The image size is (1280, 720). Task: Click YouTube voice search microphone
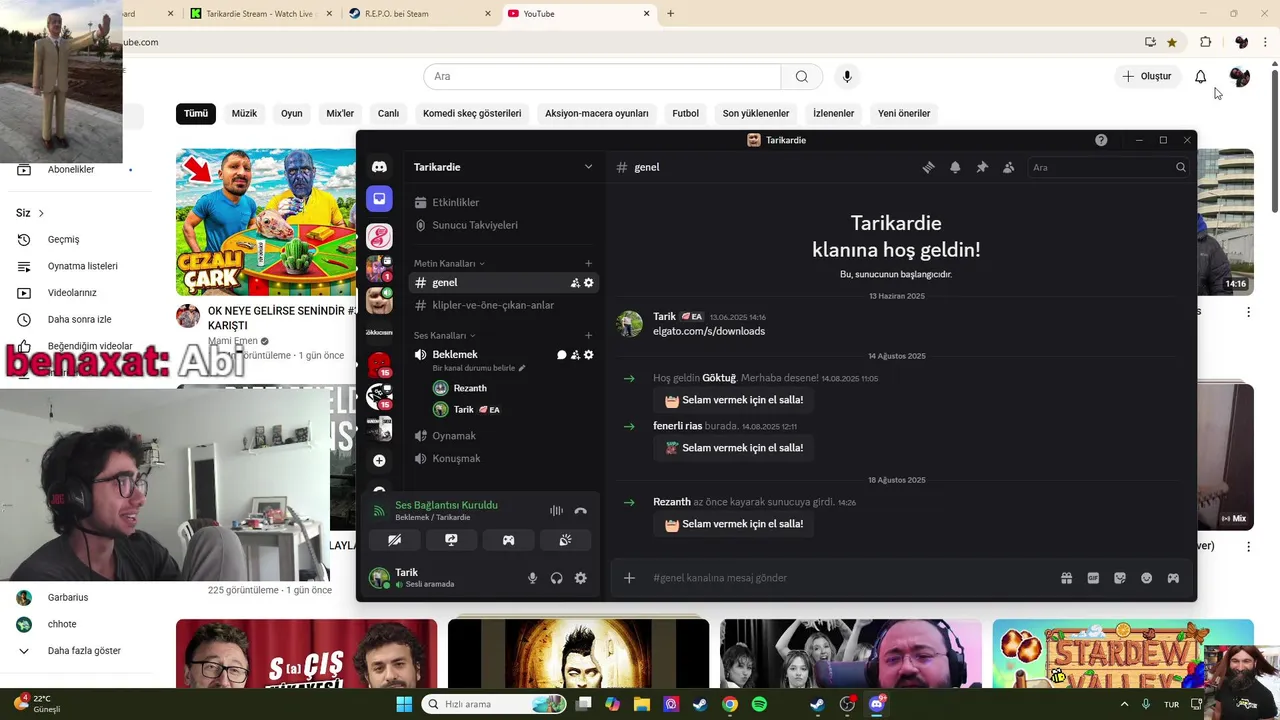click(x=847, y=76)
